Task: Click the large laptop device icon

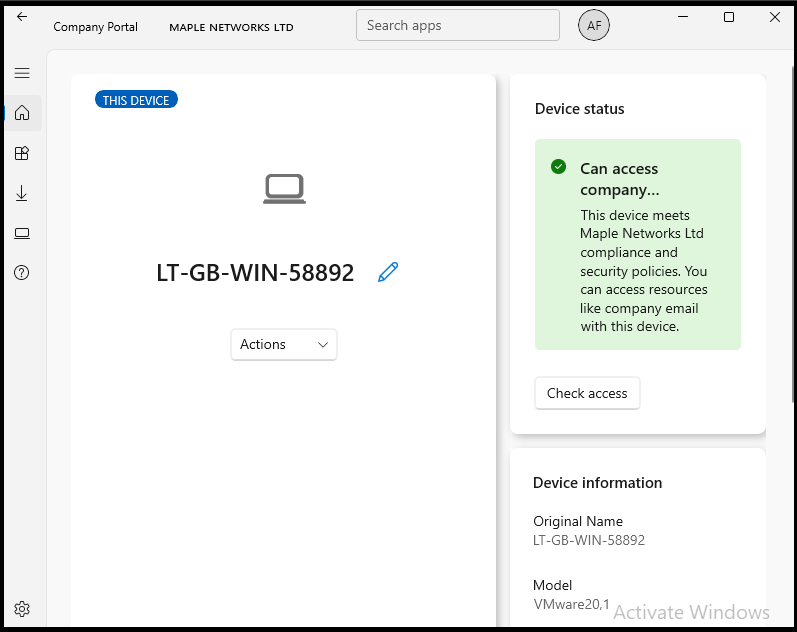Action: pyautogui.click(x=284, y=188)
